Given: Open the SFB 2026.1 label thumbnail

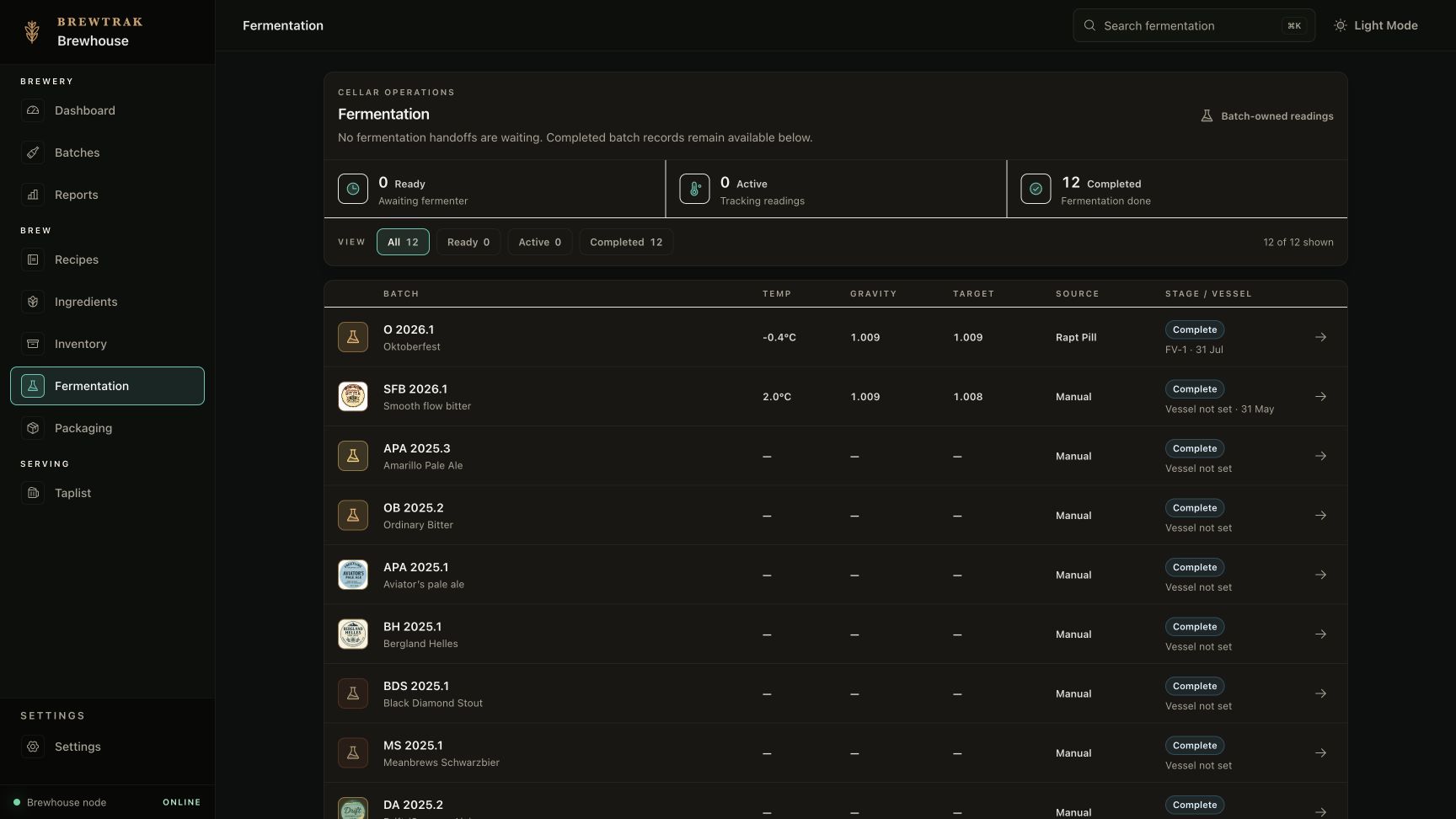Looking at the screenshot, I should click(x=353, y=396).
